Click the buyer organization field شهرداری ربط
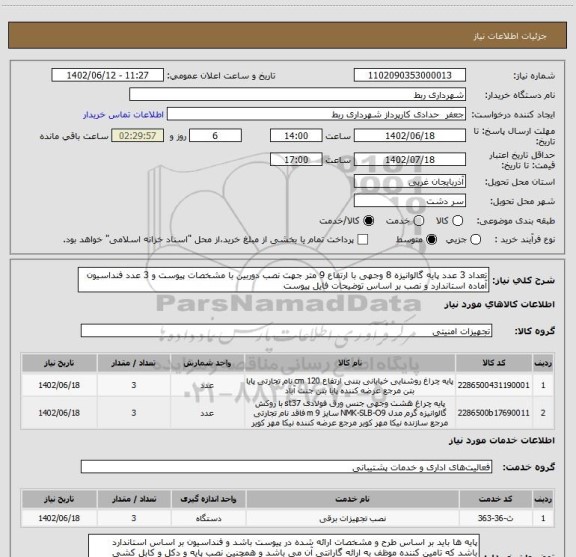Viewport: 576px width, 557px height. click(298, 95)
